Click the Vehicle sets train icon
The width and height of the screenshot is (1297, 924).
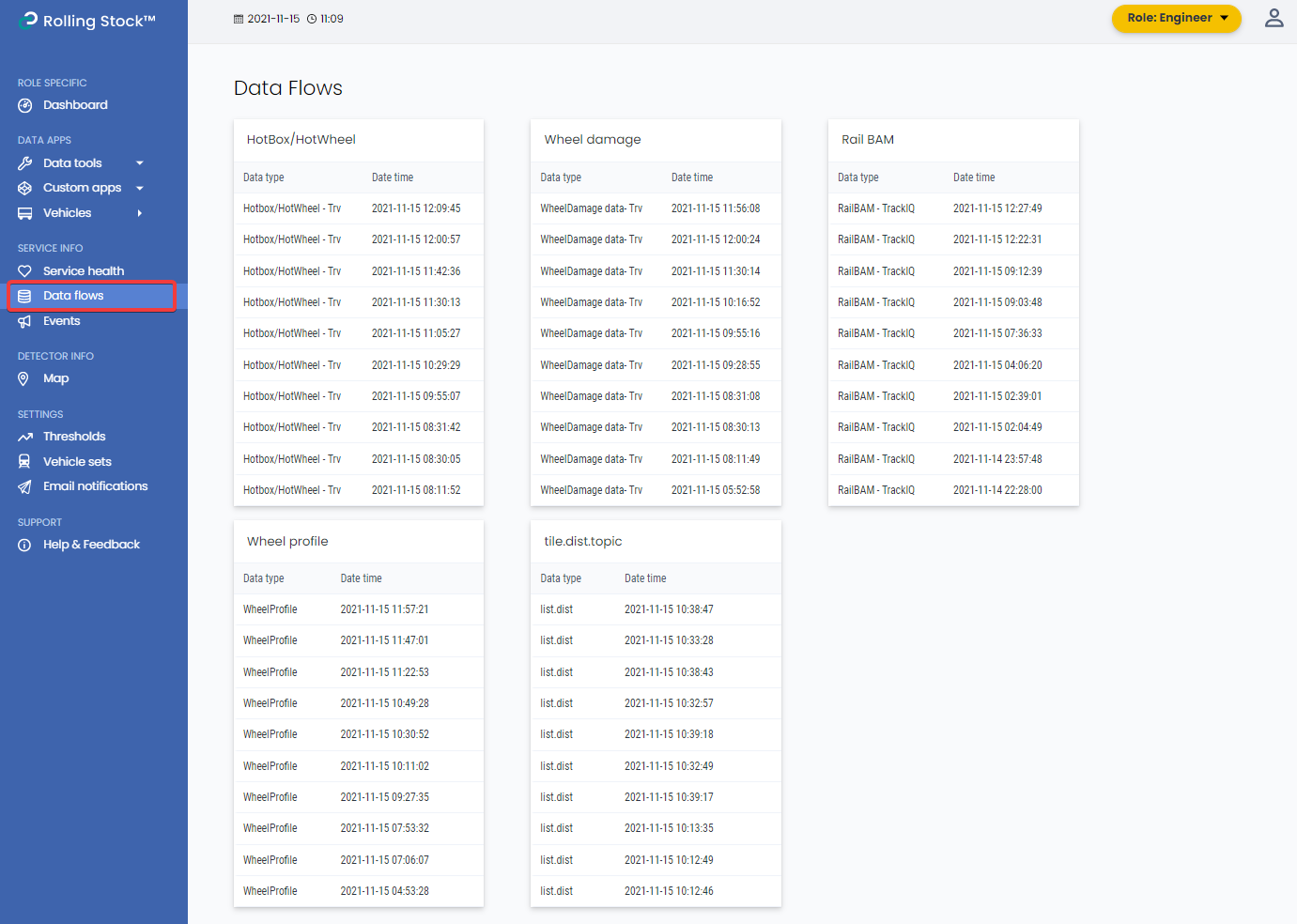(25, 462)
